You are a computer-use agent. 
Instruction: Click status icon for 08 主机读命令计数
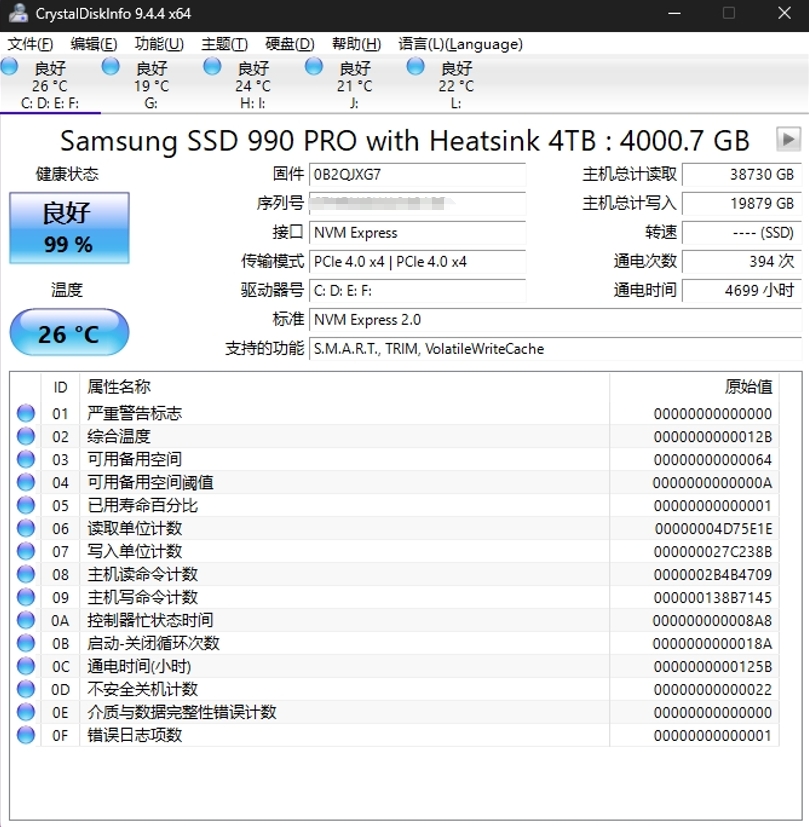[26, 574]
